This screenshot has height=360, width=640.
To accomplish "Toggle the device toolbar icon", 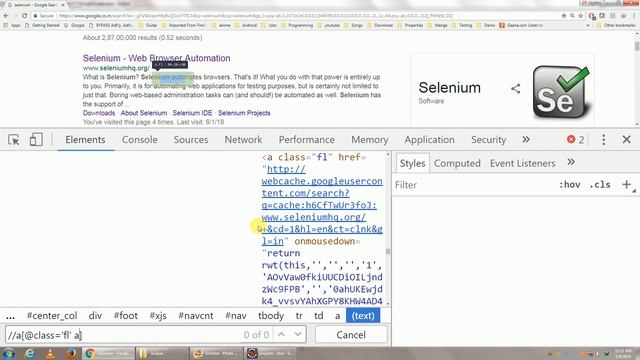I will [36, 140].
